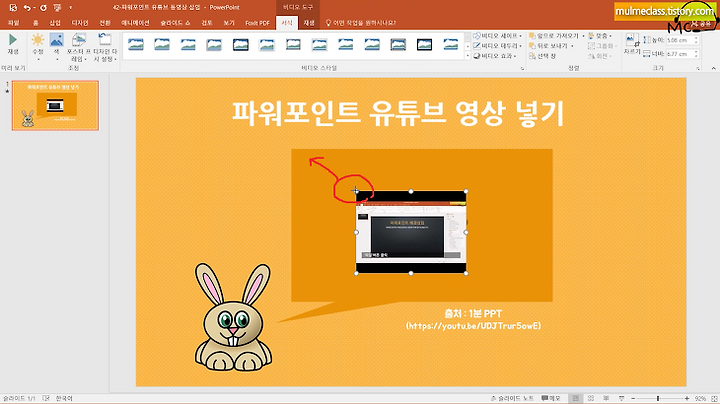The width and height of the screenshot is (720, 404).
Task: Switch to the 슬라이드 쇼 tab
Action: (175, 23)
